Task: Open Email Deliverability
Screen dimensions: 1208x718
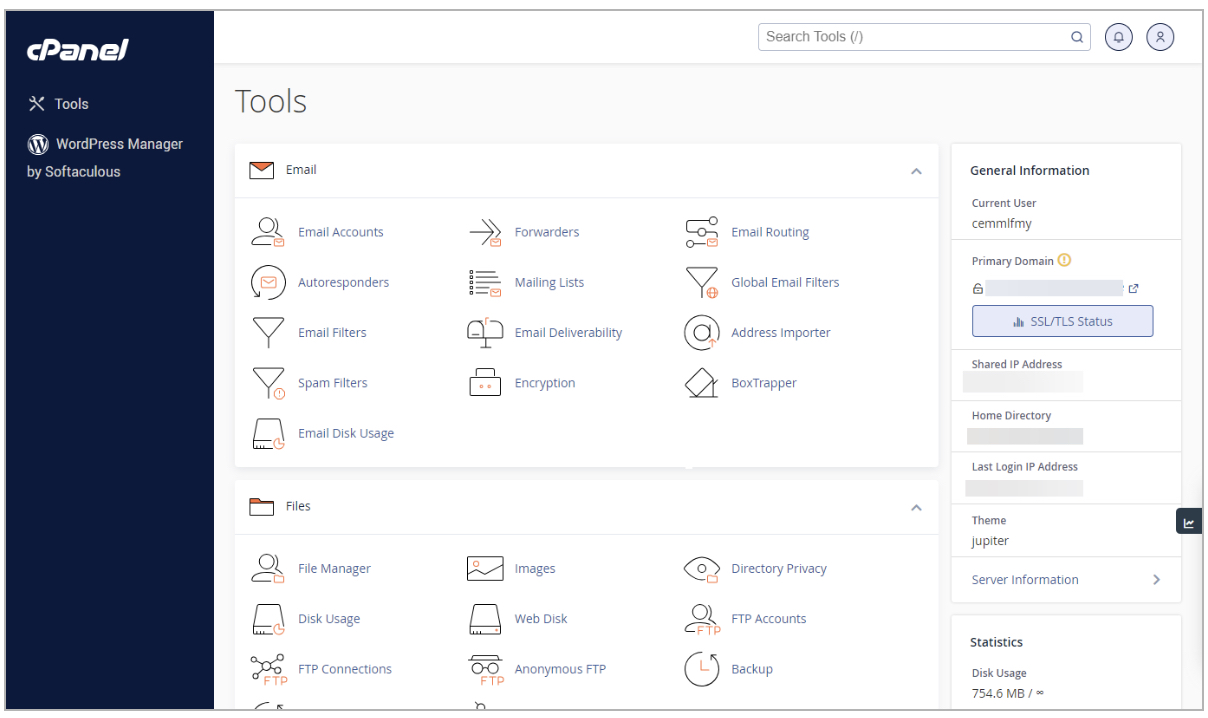Action: point(567,332)
